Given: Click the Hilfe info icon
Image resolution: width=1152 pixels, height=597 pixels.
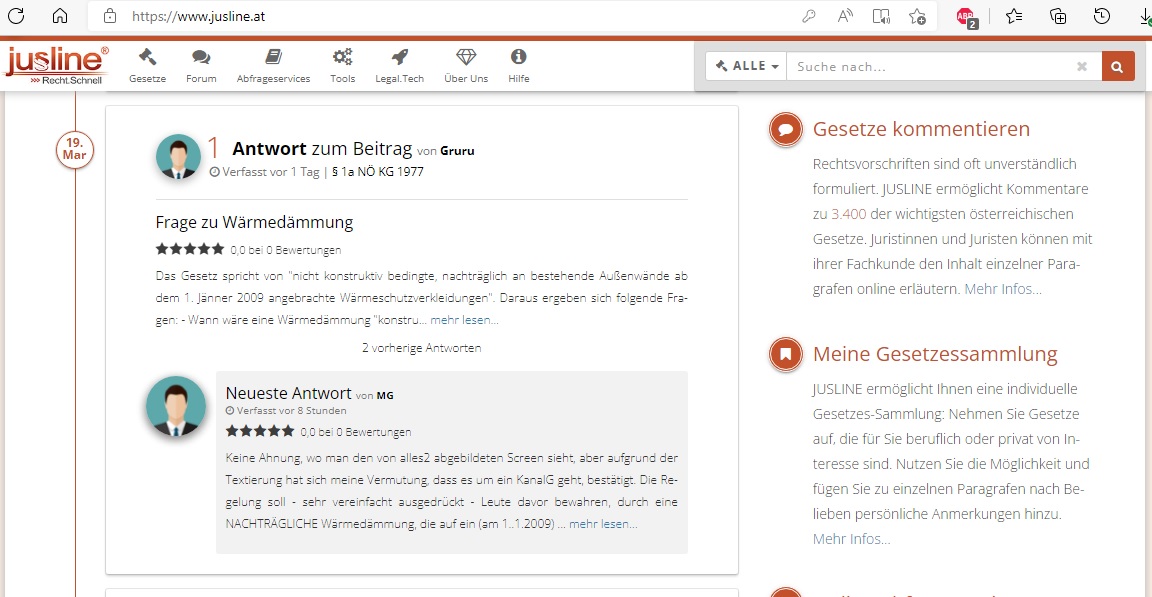Looking at the screenshot, I should coord(518,58).
